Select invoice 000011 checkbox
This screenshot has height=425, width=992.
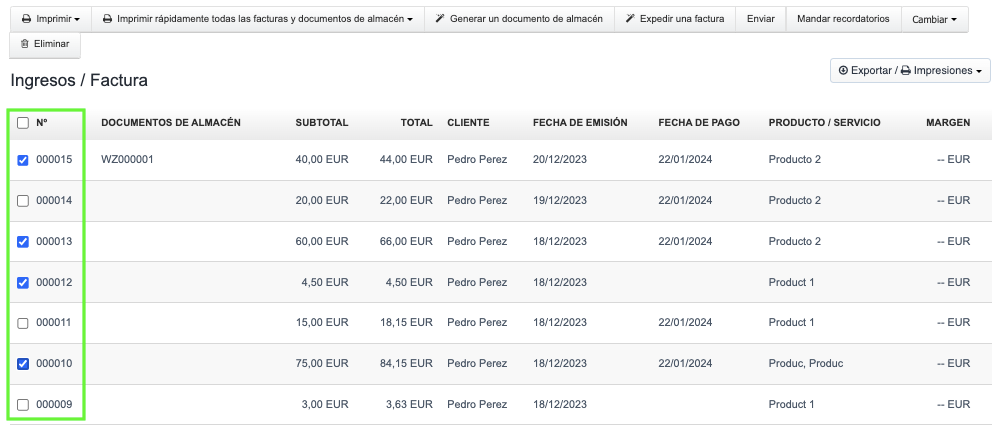click(23, 323)
